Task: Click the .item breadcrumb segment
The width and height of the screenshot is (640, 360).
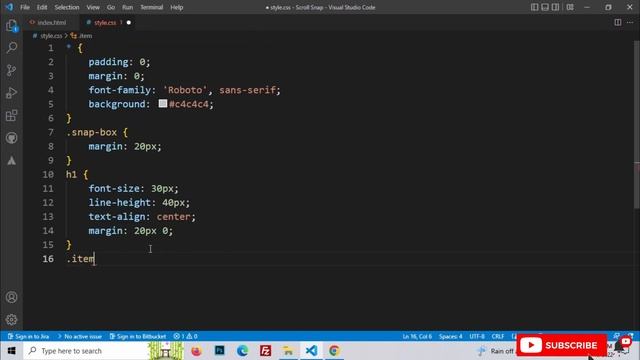Action: tap(82, 36)
